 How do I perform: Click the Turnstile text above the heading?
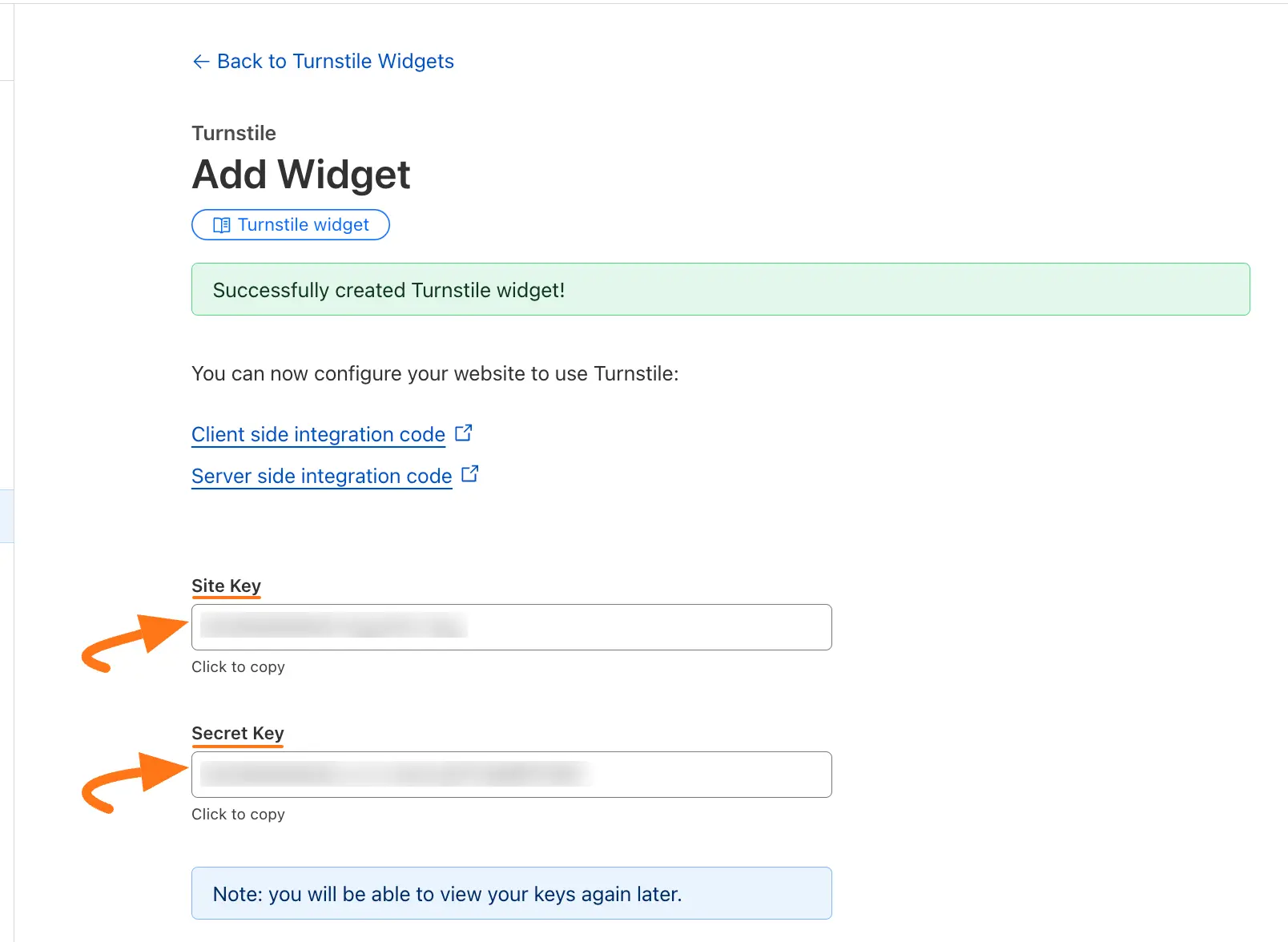coord(234,133)
